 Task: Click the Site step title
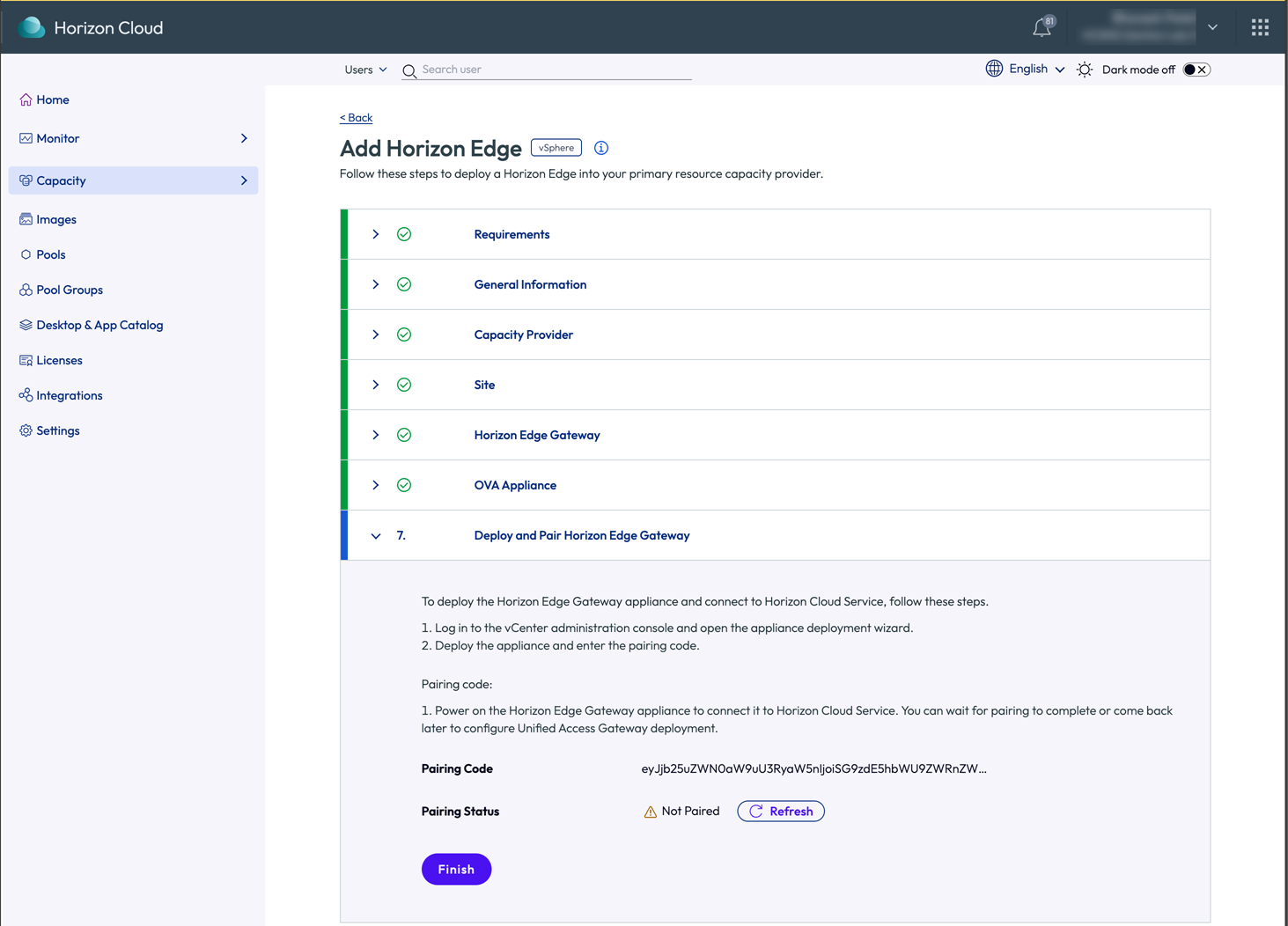pyautogui.click(x=484, y=385)
